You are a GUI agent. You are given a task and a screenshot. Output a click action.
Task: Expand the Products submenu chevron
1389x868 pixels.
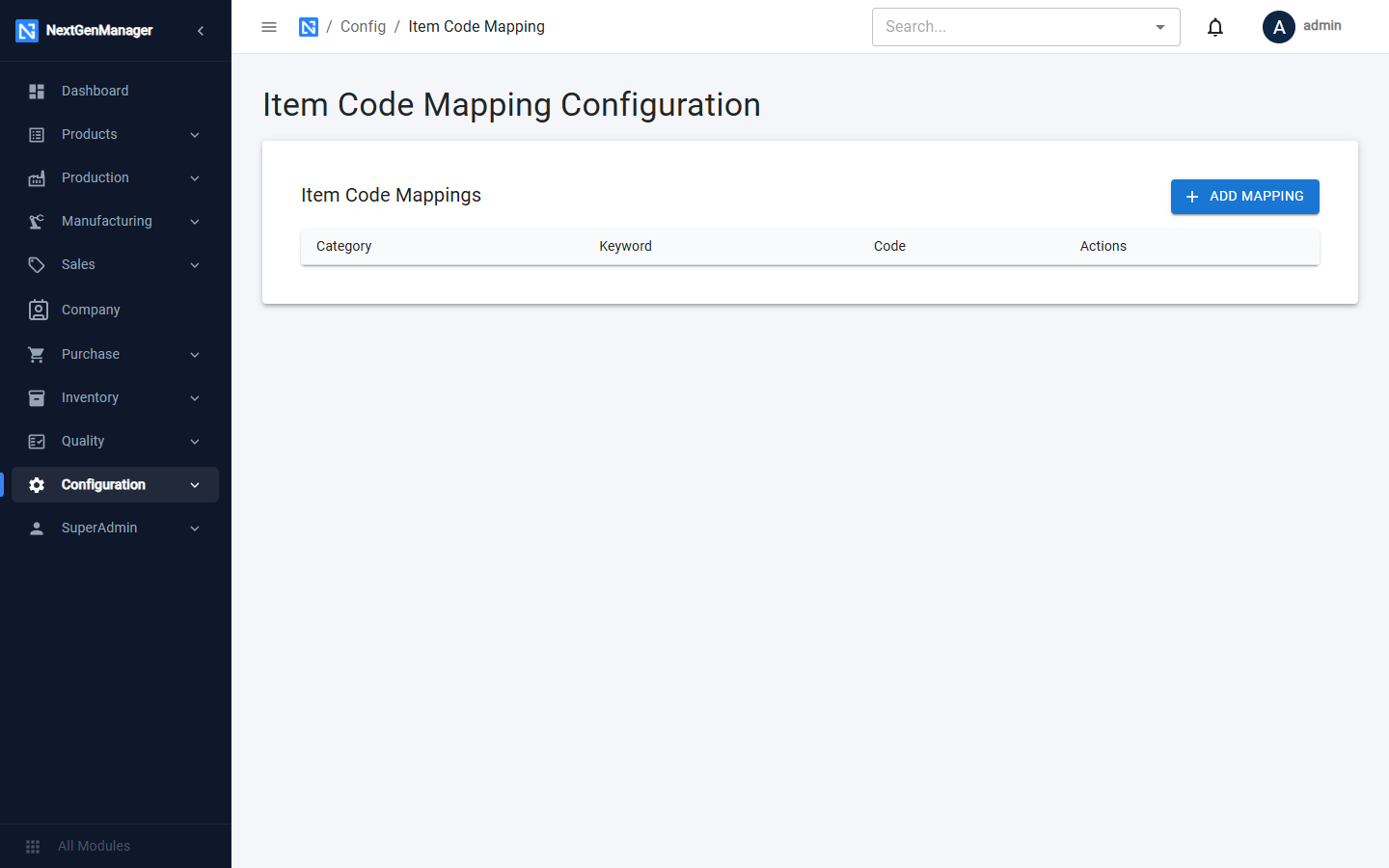(195, 135)
